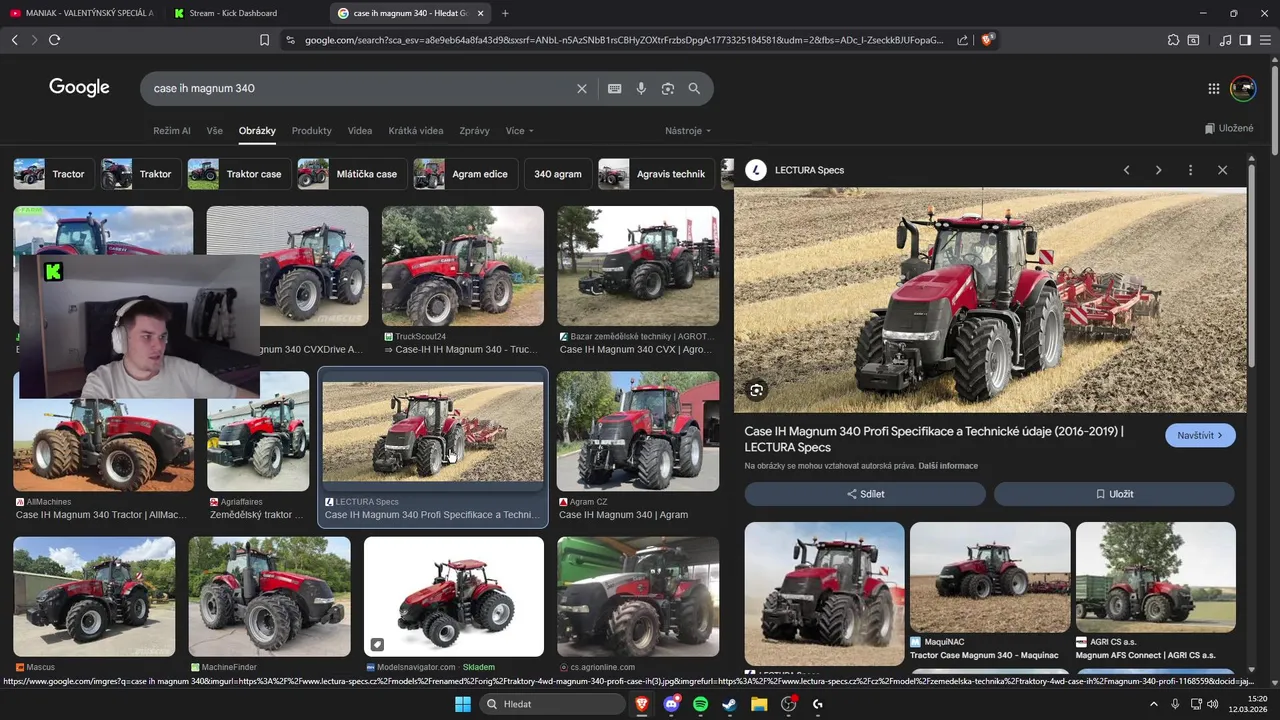Expand the Nástroje tools dropdown
1280x720 pixels.
click(x=688, y=131)
